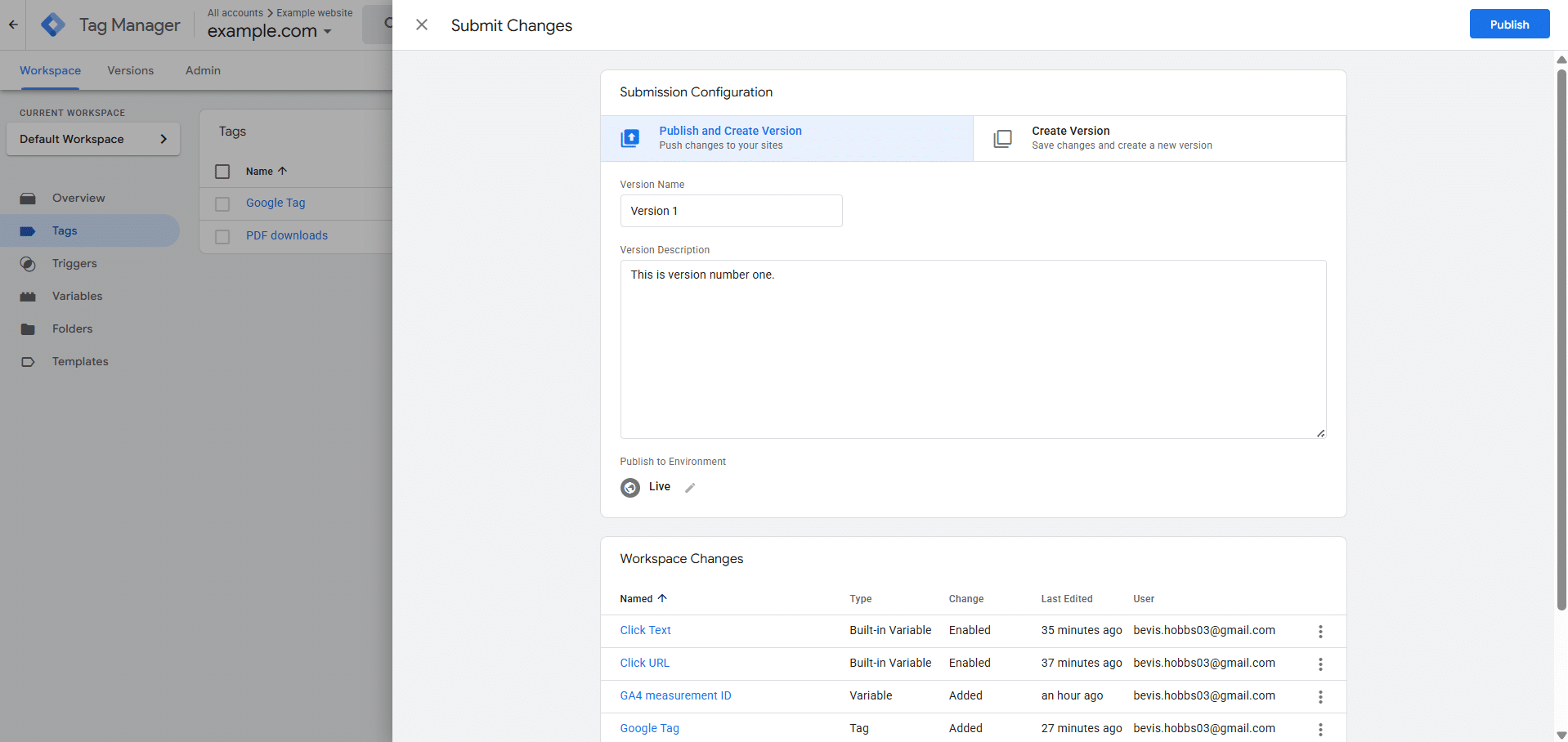
Task: Click inside the Version Name field
Action: (731, 211)
